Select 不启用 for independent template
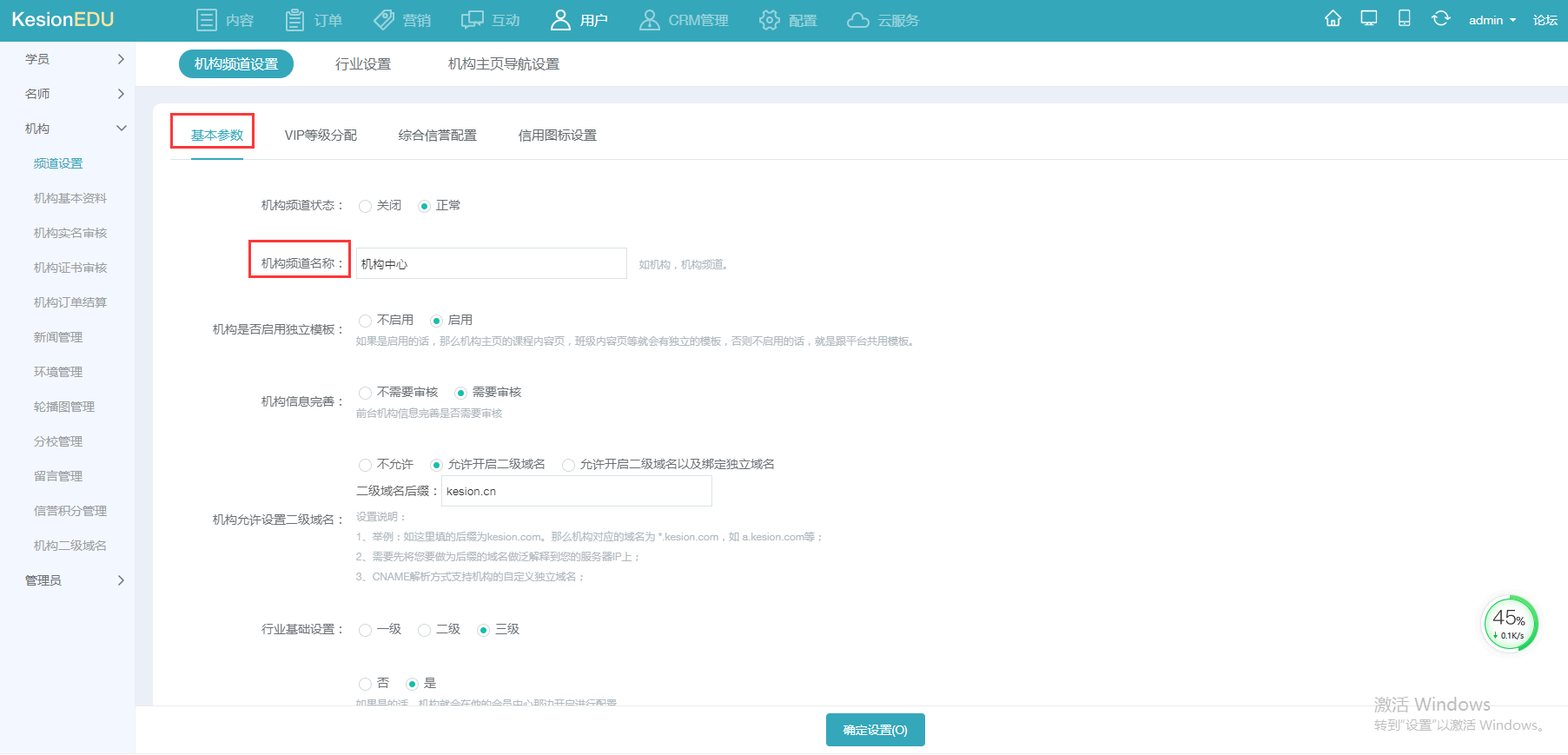The image size is (1568, 755). pyautogui.click(x=366, y=321)
